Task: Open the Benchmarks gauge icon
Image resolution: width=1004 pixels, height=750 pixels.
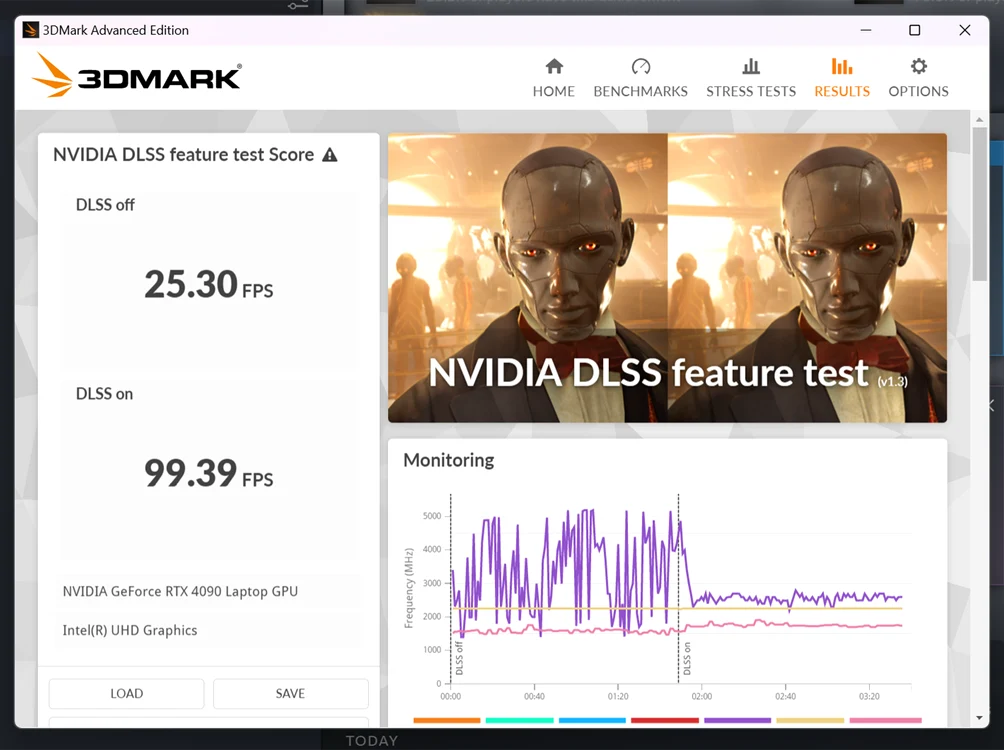Action: 640,66
